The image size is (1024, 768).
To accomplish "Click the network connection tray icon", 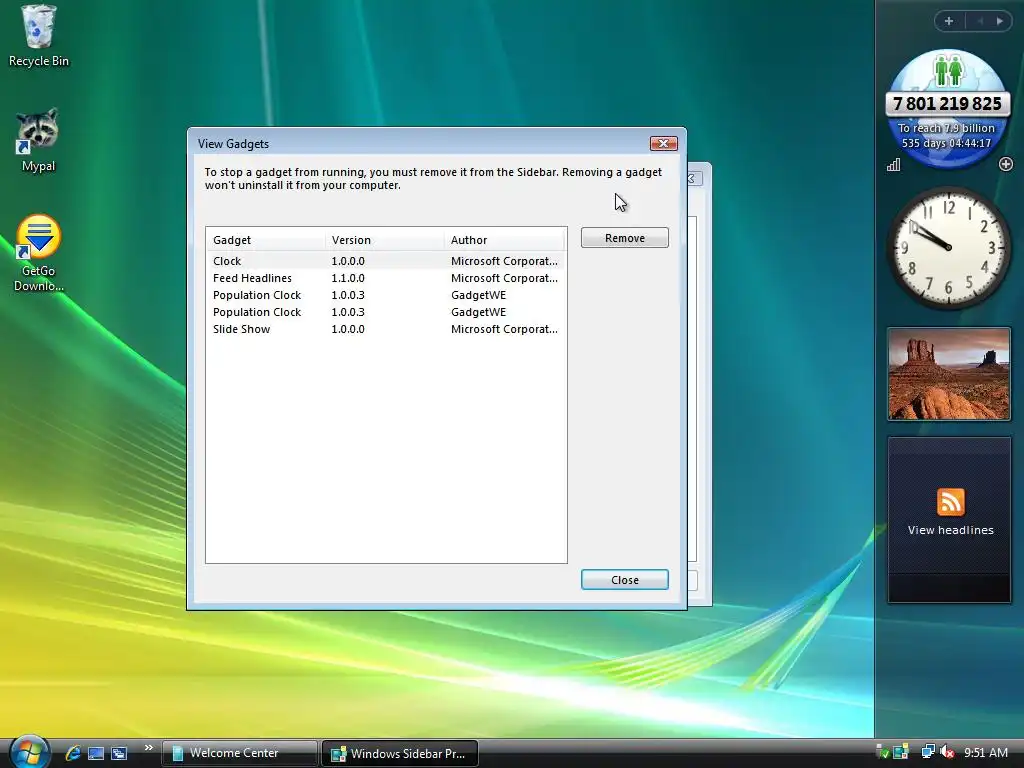I will pyautogui.click(x=927, y=753).
